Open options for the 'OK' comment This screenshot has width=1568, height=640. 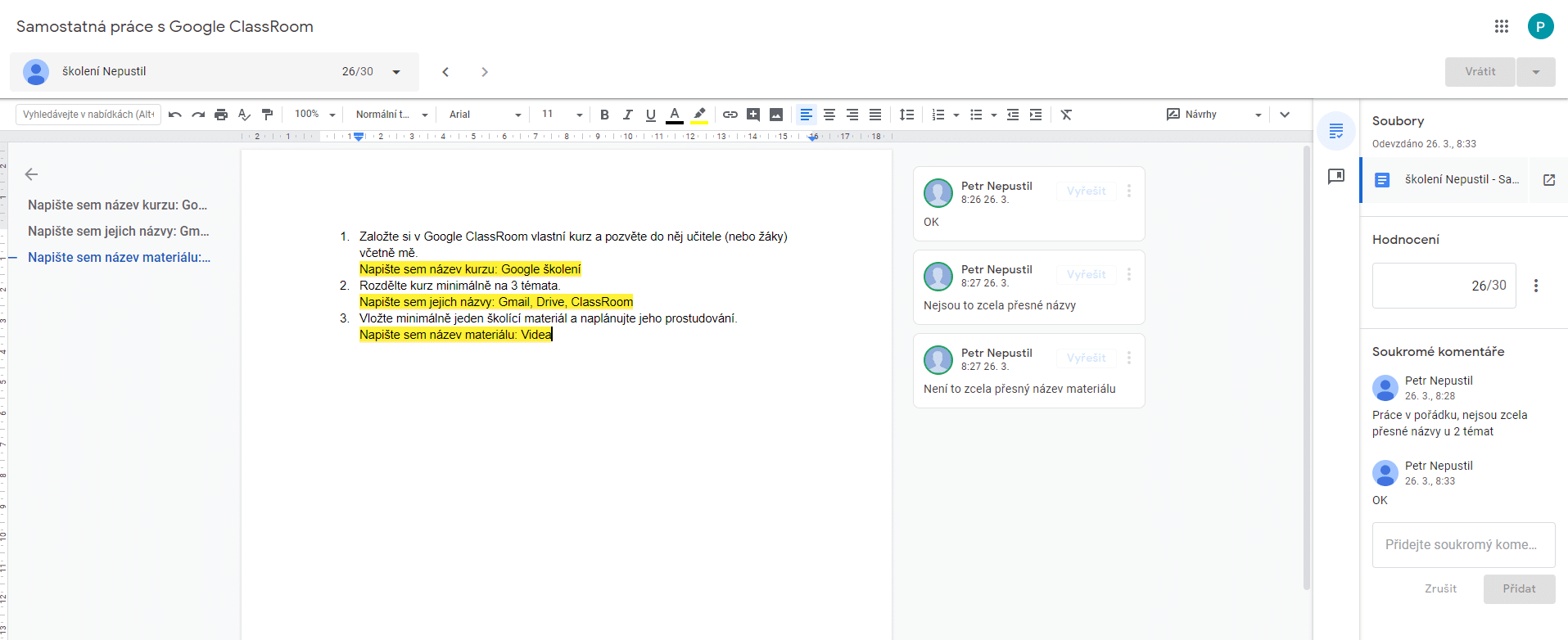coord(1129,191)
